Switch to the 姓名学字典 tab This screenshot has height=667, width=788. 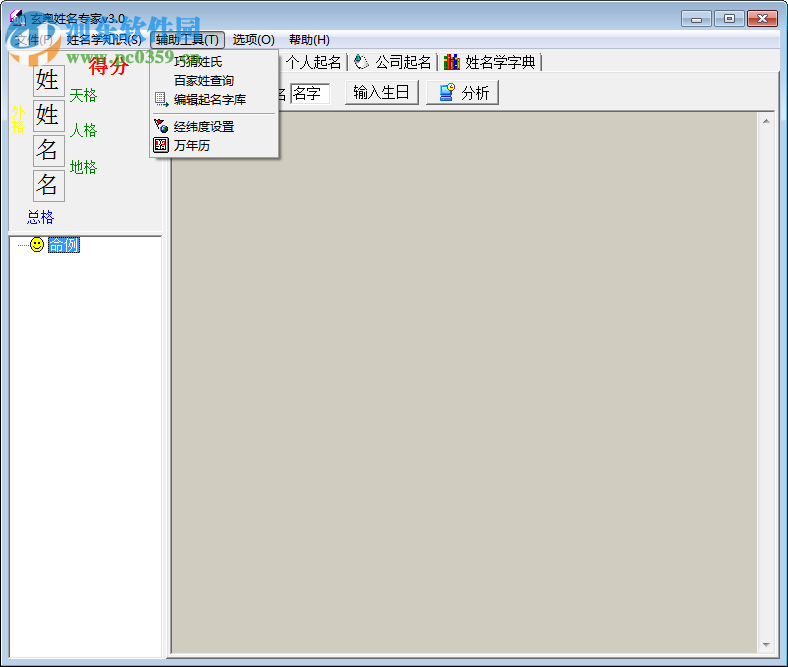490,62
